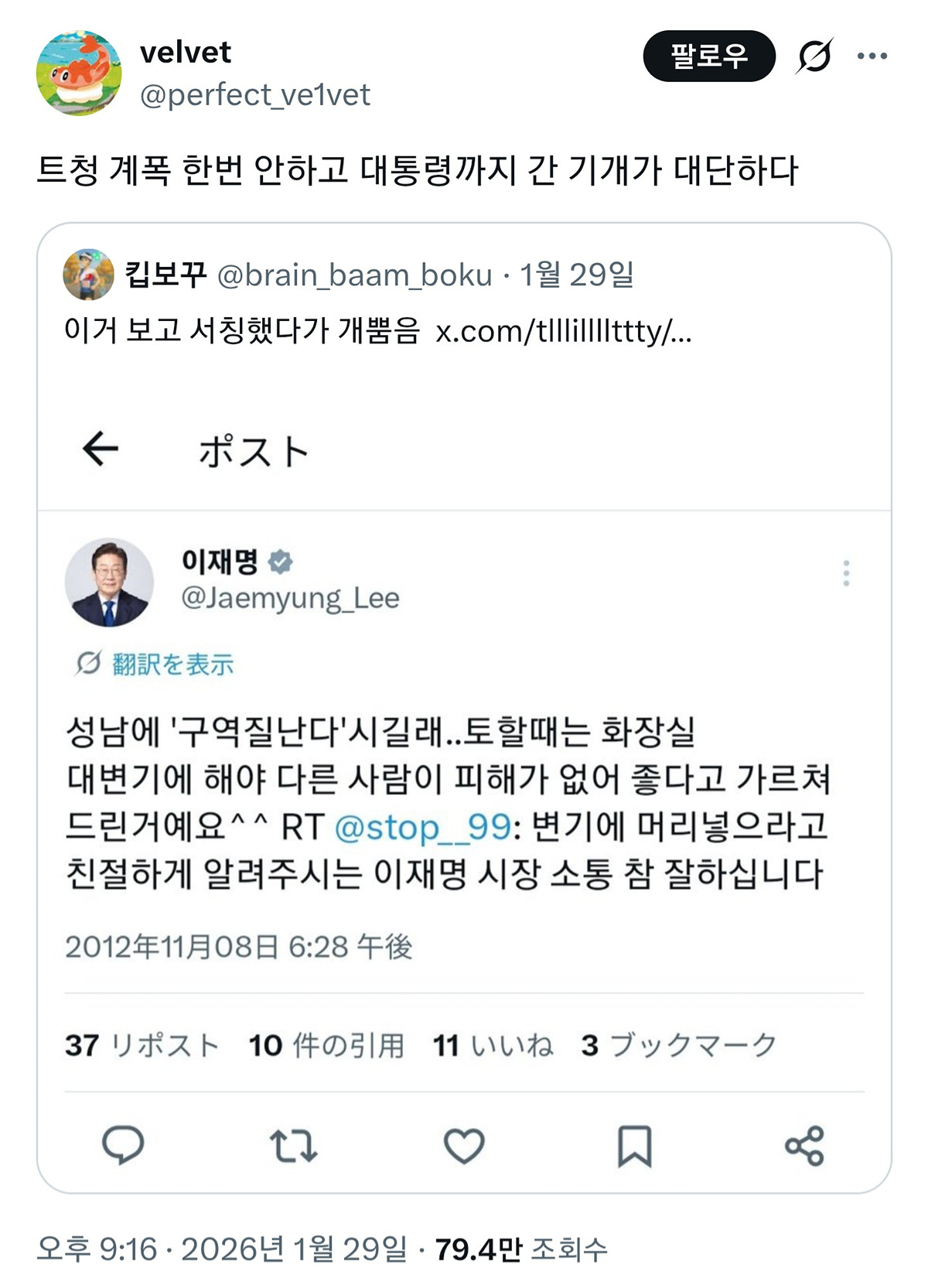This screenshot has width=928, height=1288.
Task: Click the reply speech bubble icon
Action: tap(123, 1146)
